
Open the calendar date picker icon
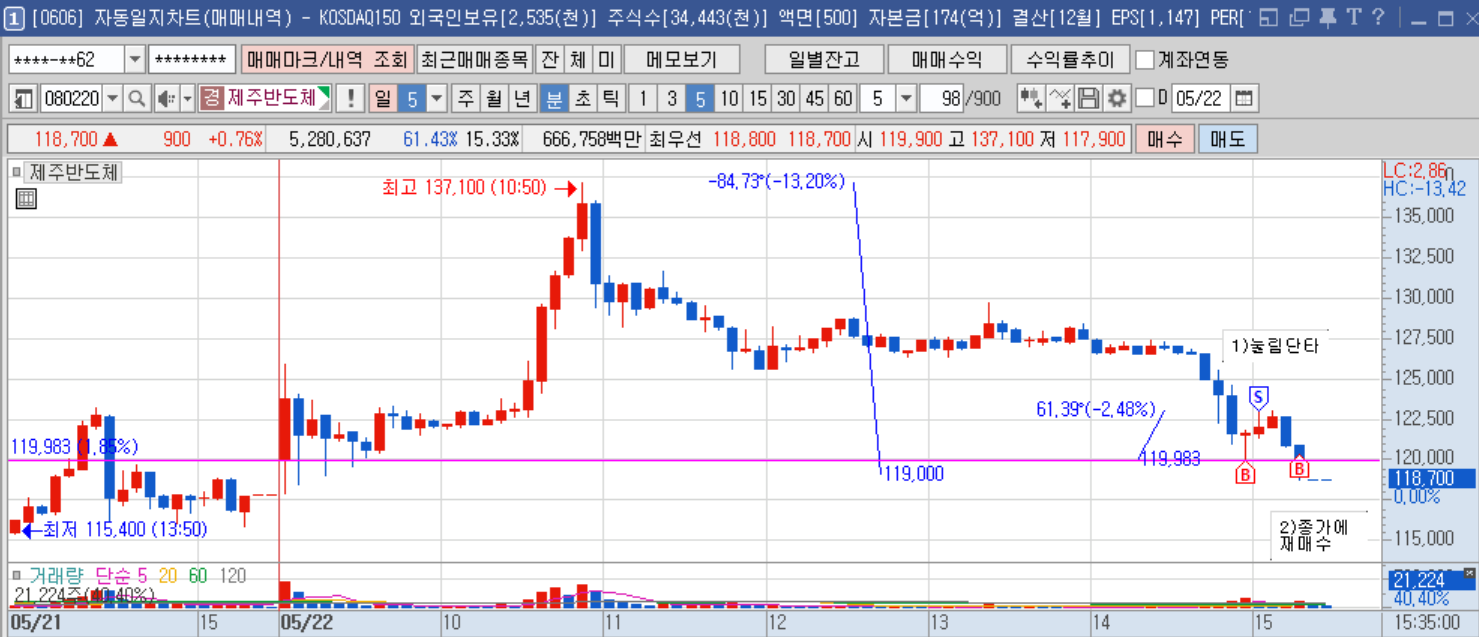pyautogui.click(x=1244, y=99)
